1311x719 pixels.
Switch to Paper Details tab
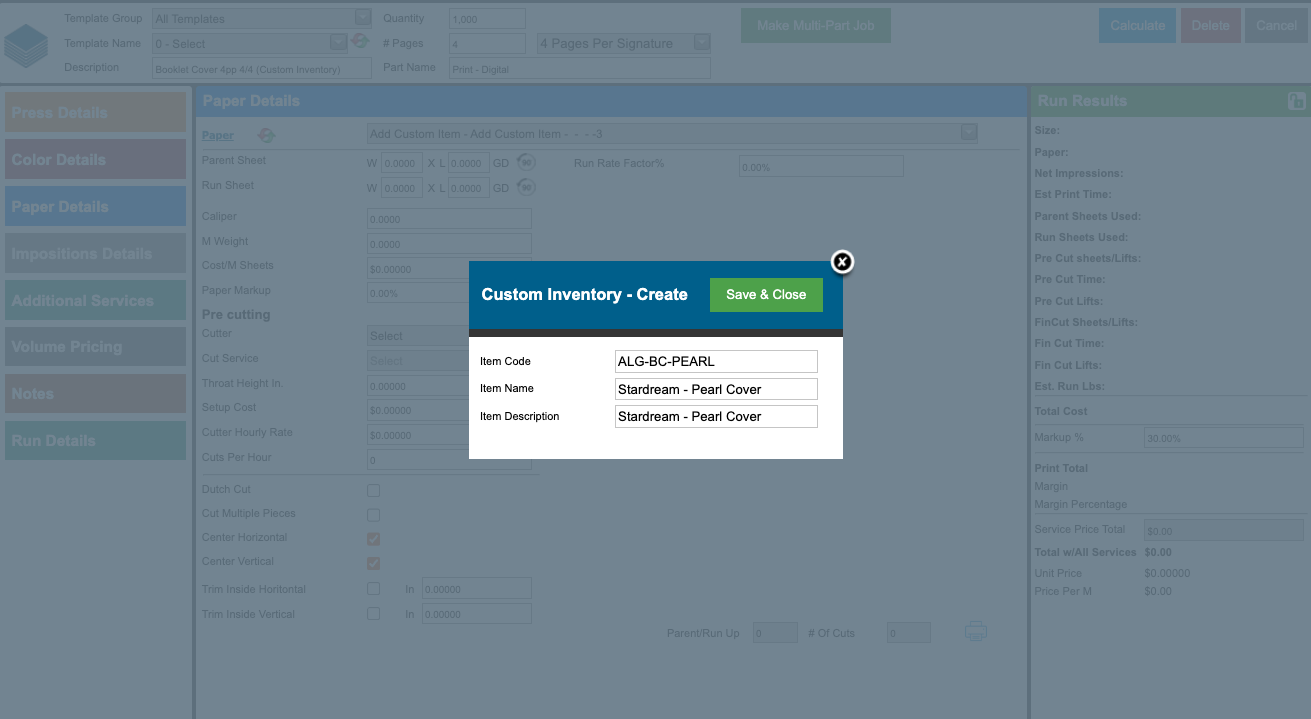tap(95, 206)
